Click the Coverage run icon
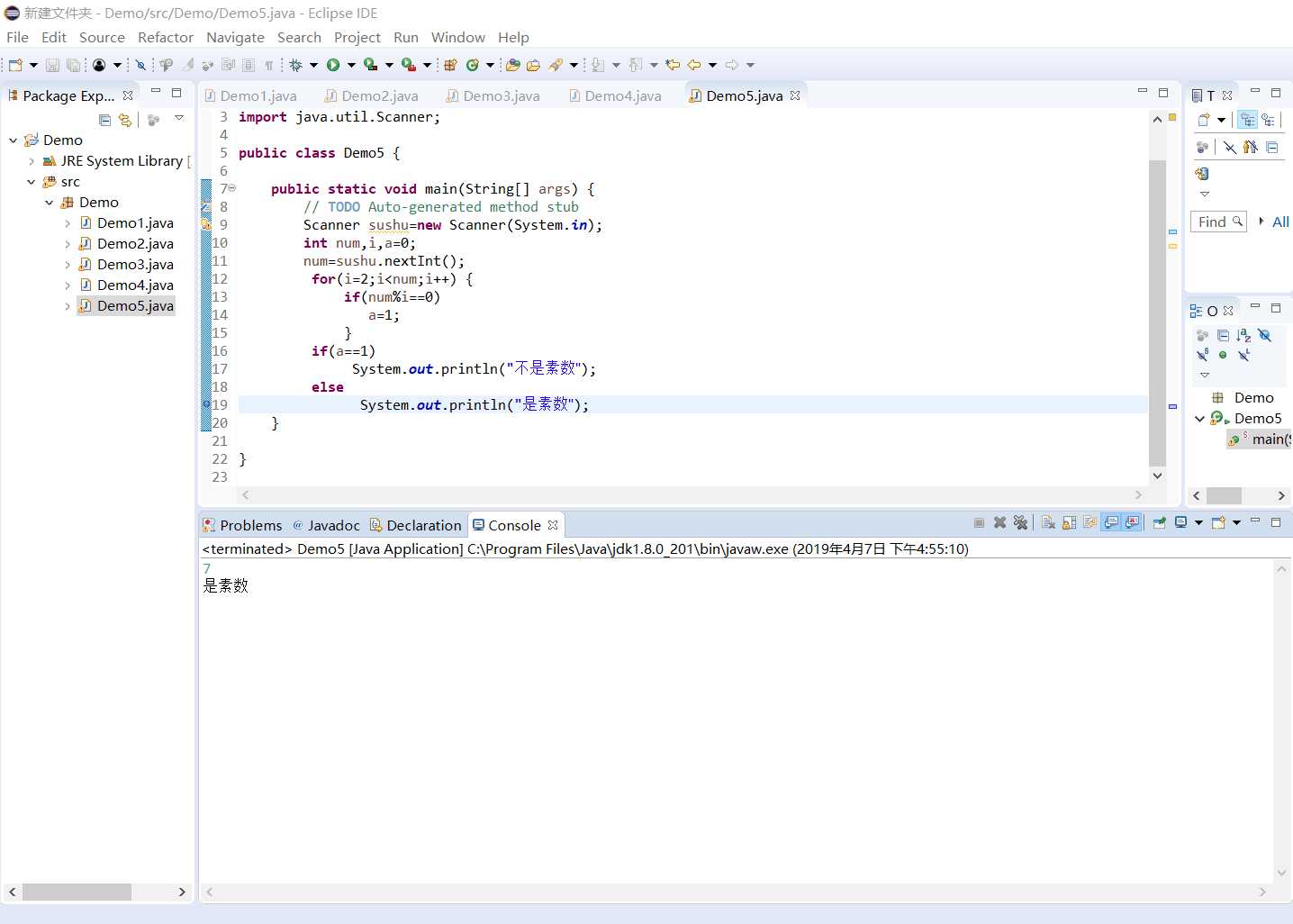 pos(370,65)
